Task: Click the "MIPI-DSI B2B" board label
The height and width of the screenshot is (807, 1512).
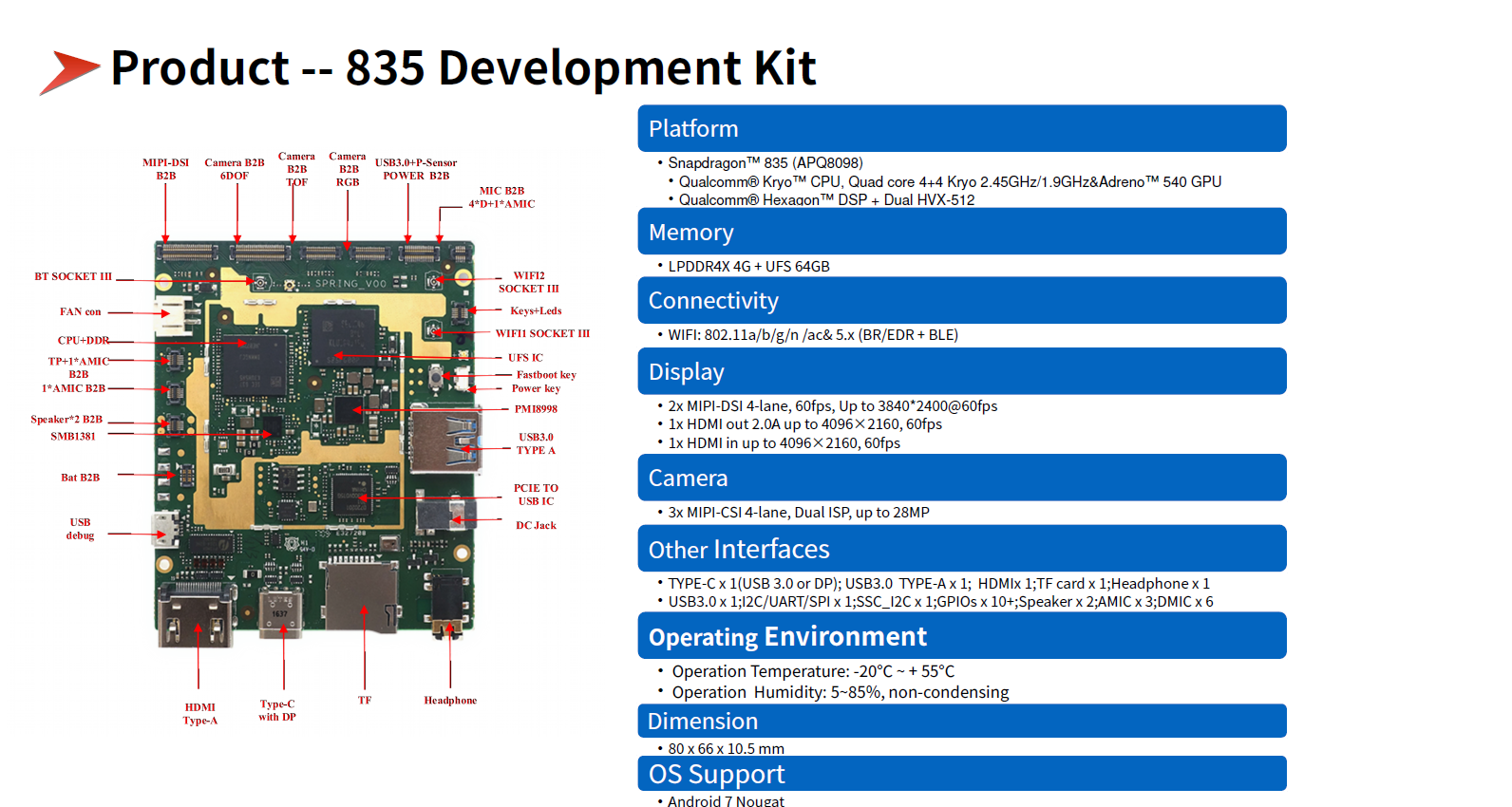Action: (x=166, y=169)
